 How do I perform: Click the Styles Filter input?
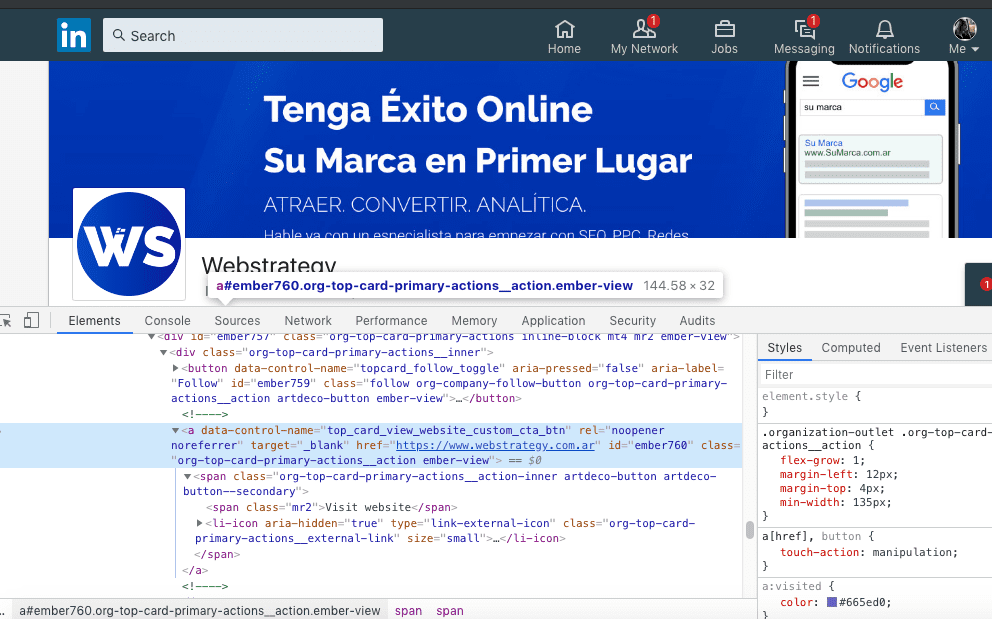(876, 375)
